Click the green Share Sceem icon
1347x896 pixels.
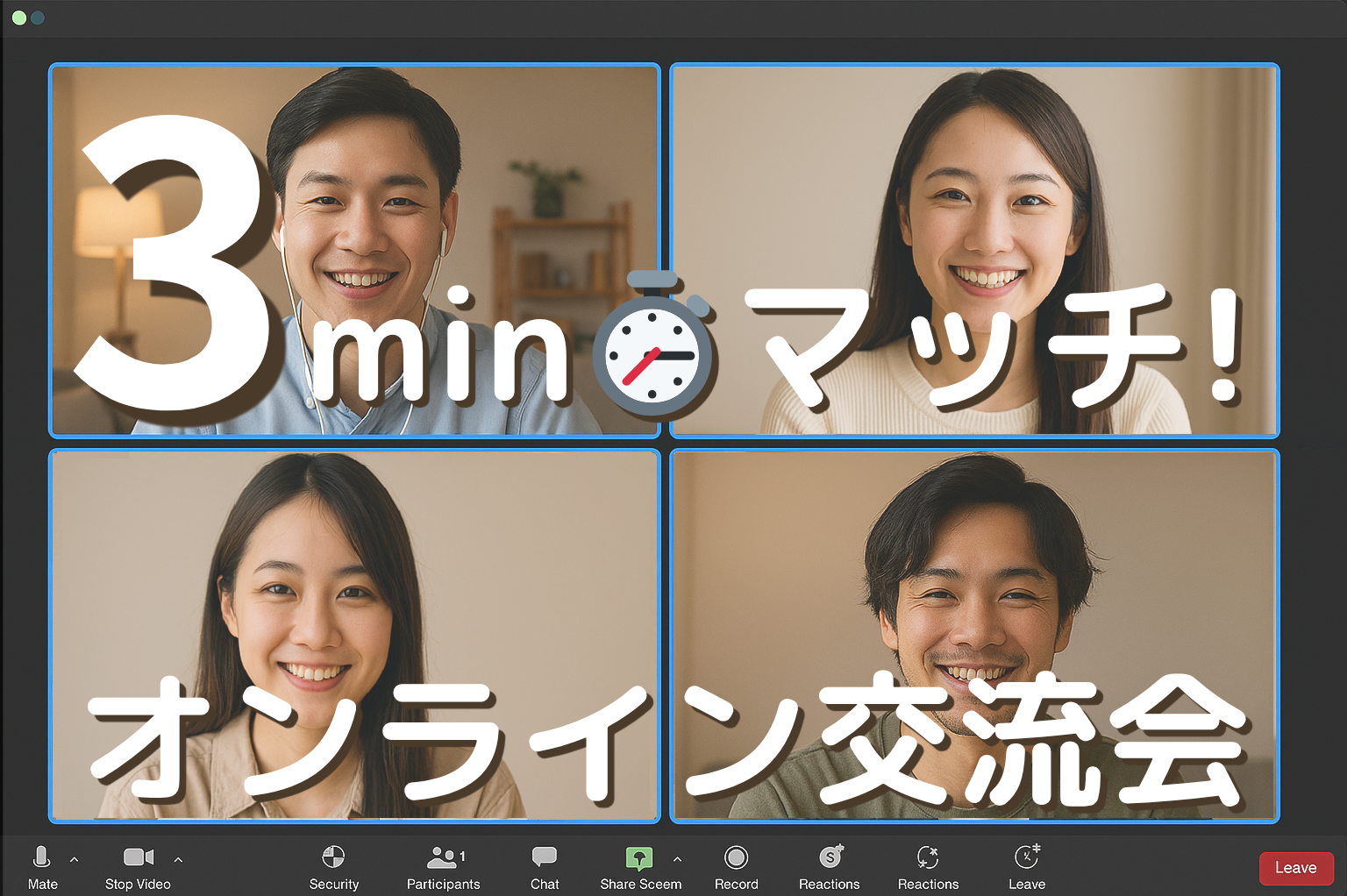click(x=639, y=857)
